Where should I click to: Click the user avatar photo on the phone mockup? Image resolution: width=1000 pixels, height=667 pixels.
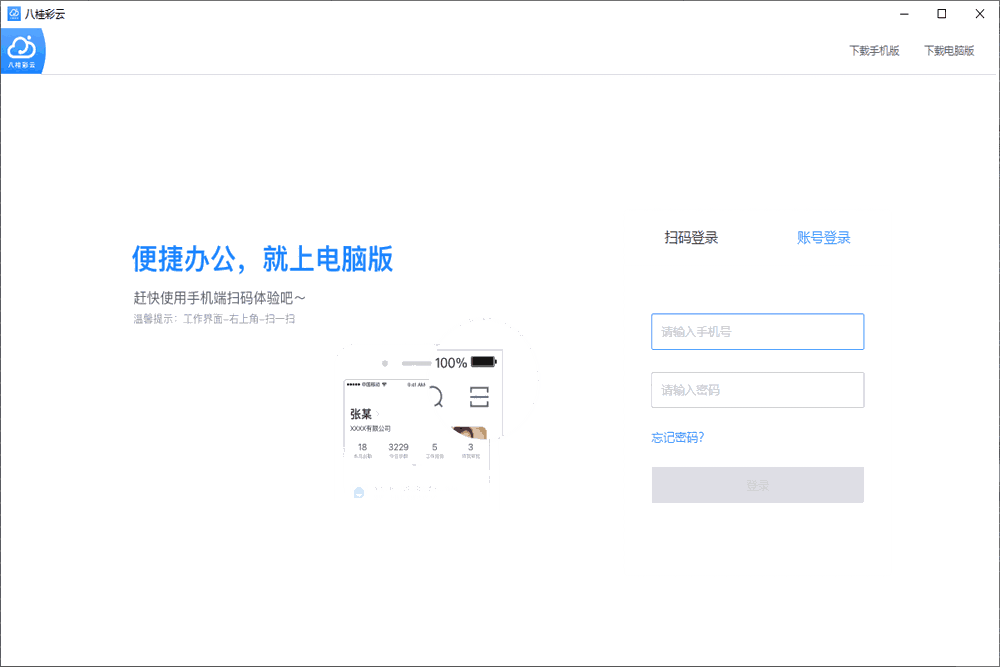(x=469, y=433)
